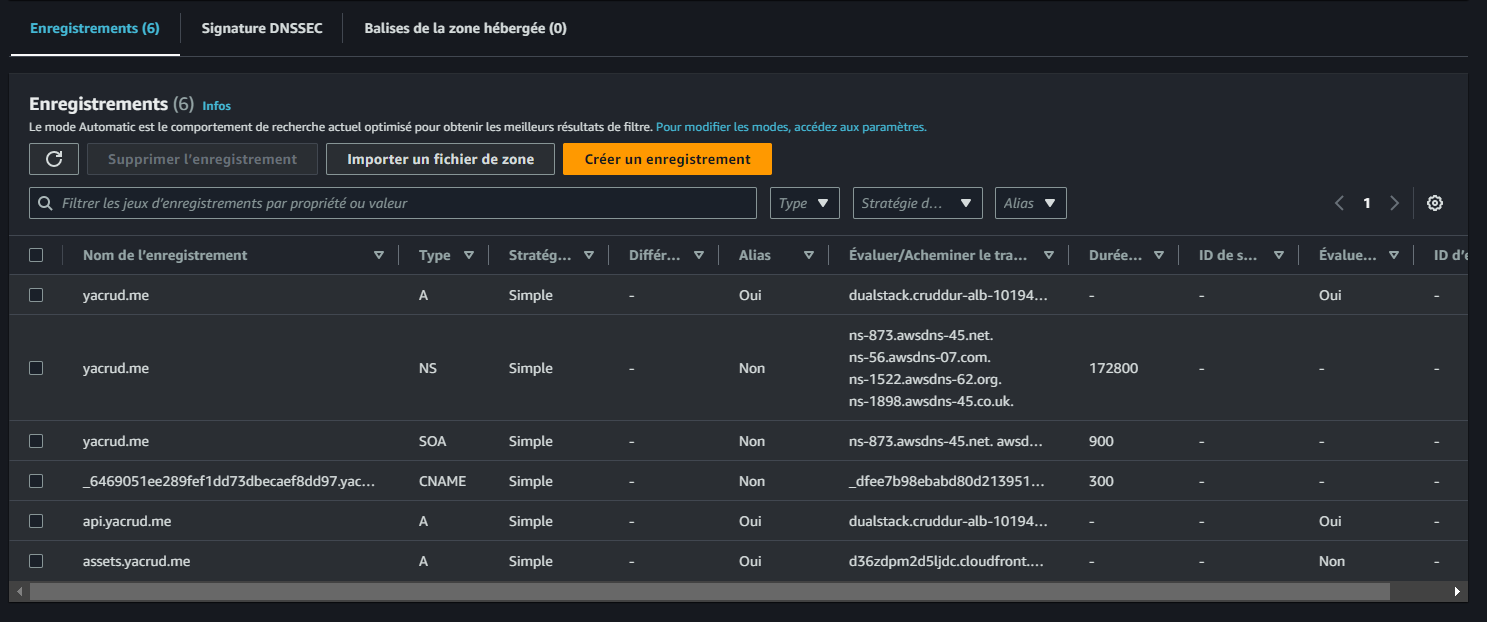Check the assets.yacrud.me record
The width and height of the screenshot is (1487, 622).
point(36,561)
